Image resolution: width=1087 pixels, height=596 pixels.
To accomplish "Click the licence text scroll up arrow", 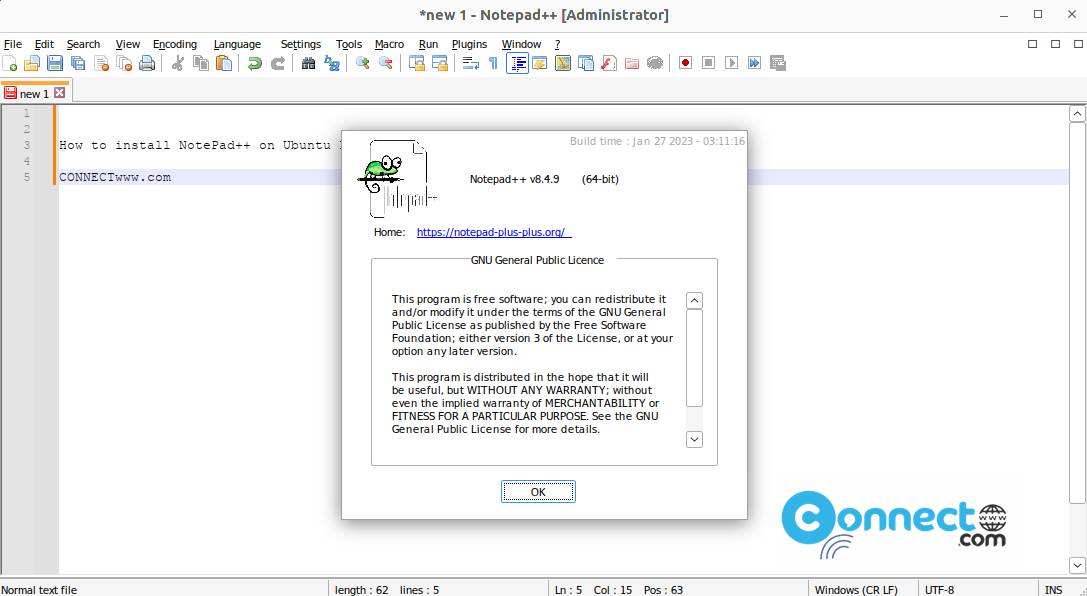I will point(694,300).
